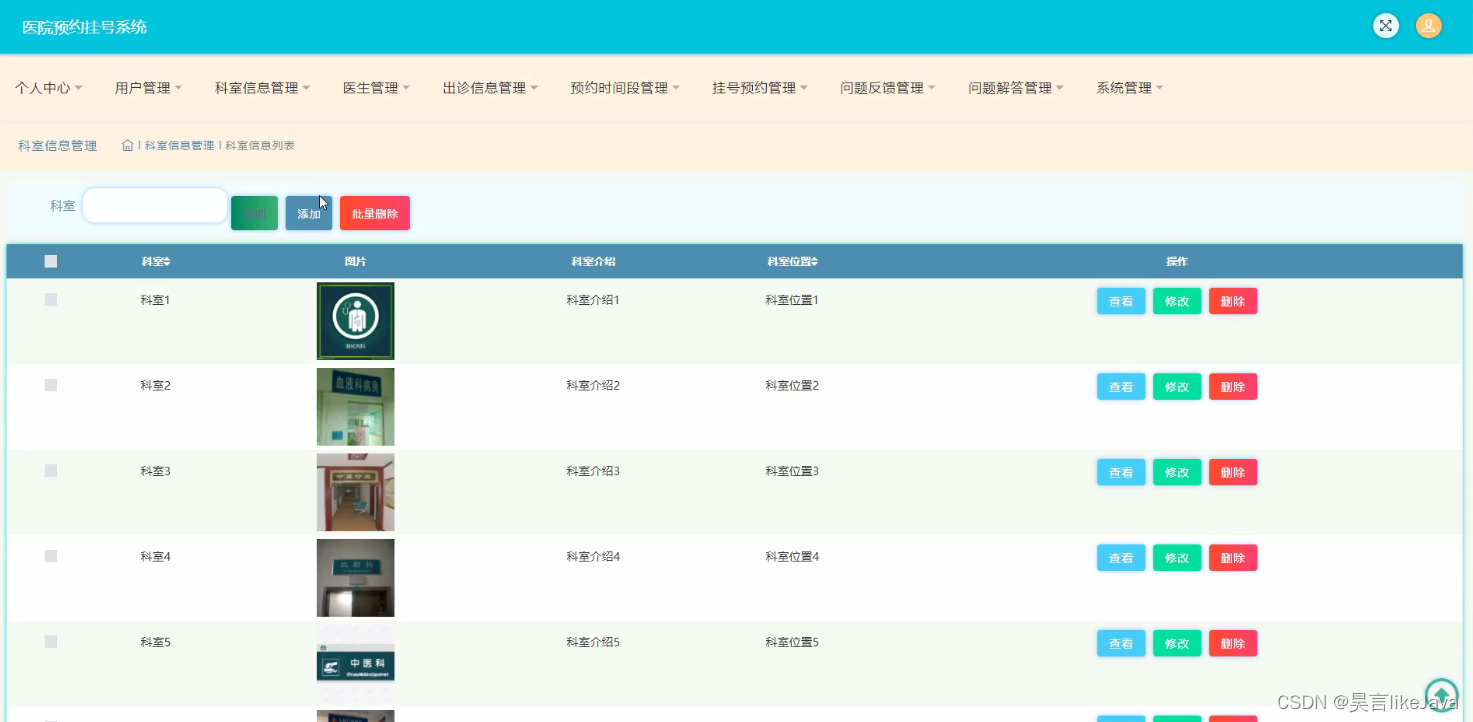The width and height of the screenshot is (1473, 722).
Task: Click 查看 button for 科室3
Action: [1121, 472]
